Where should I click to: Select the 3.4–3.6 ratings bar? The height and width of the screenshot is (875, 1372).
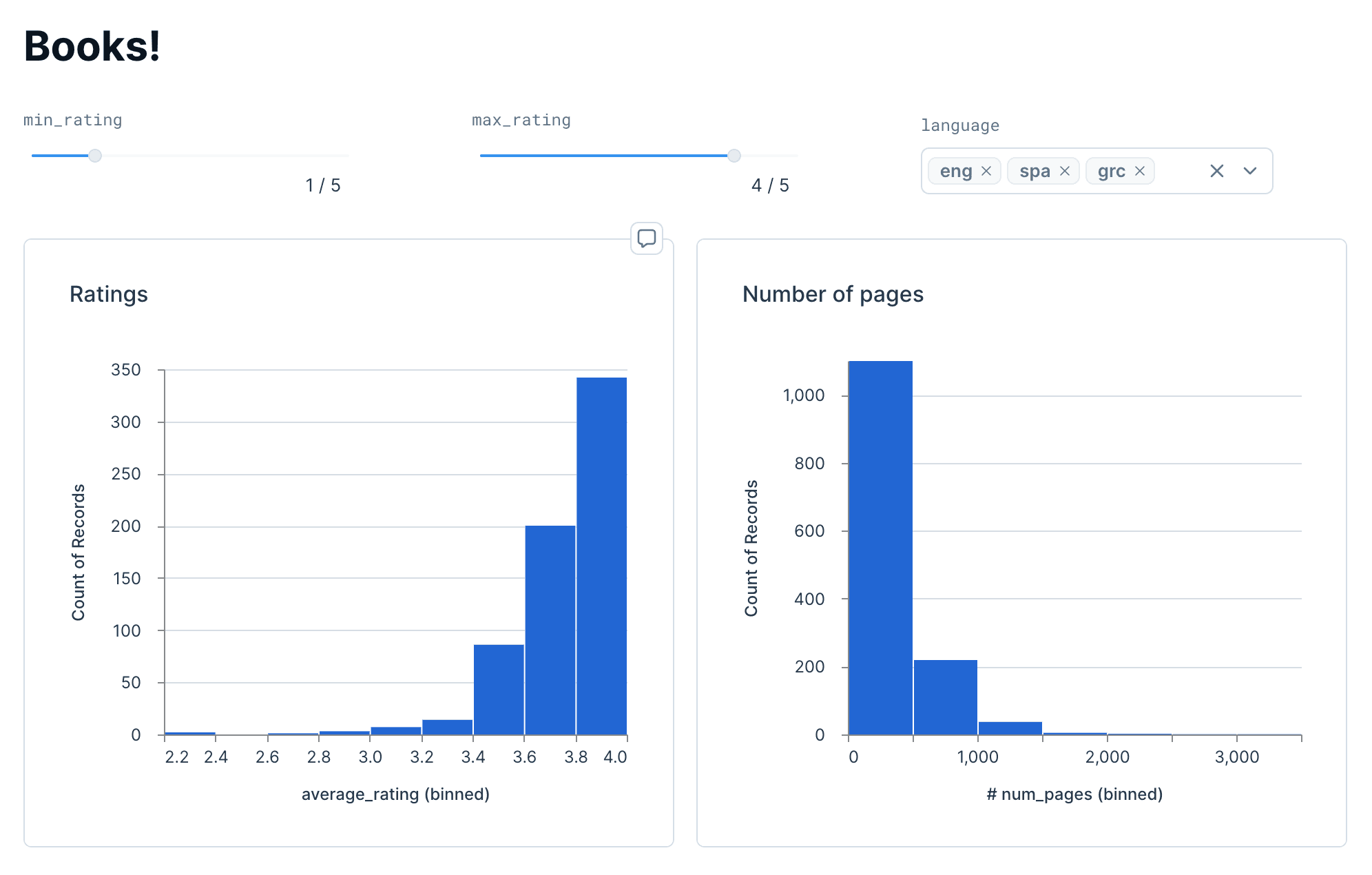pos(499,690)
